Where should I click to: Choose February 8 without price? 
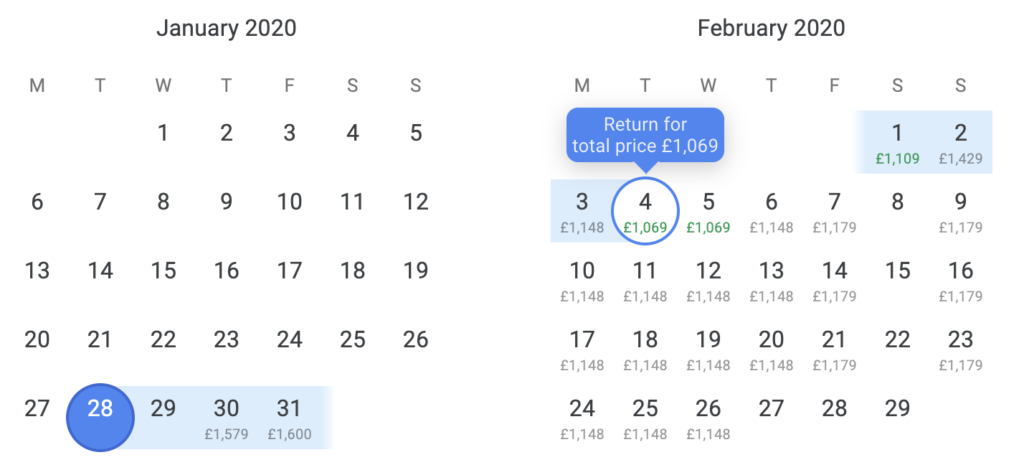(897, 202)
